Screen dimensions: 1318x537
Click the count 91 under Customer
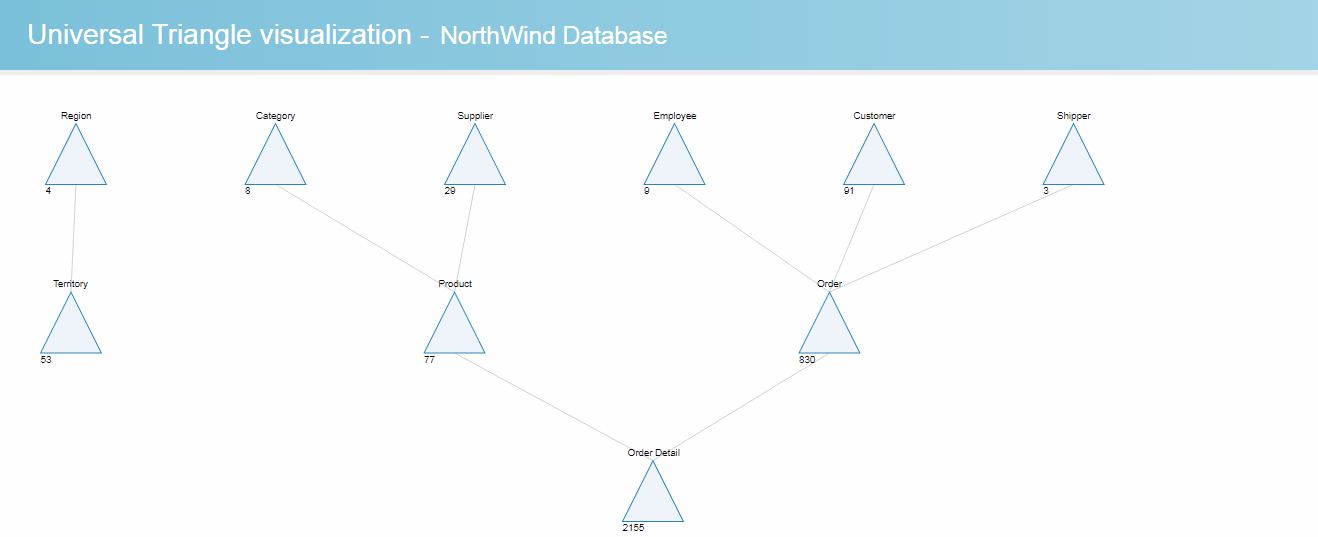point(849,191)
